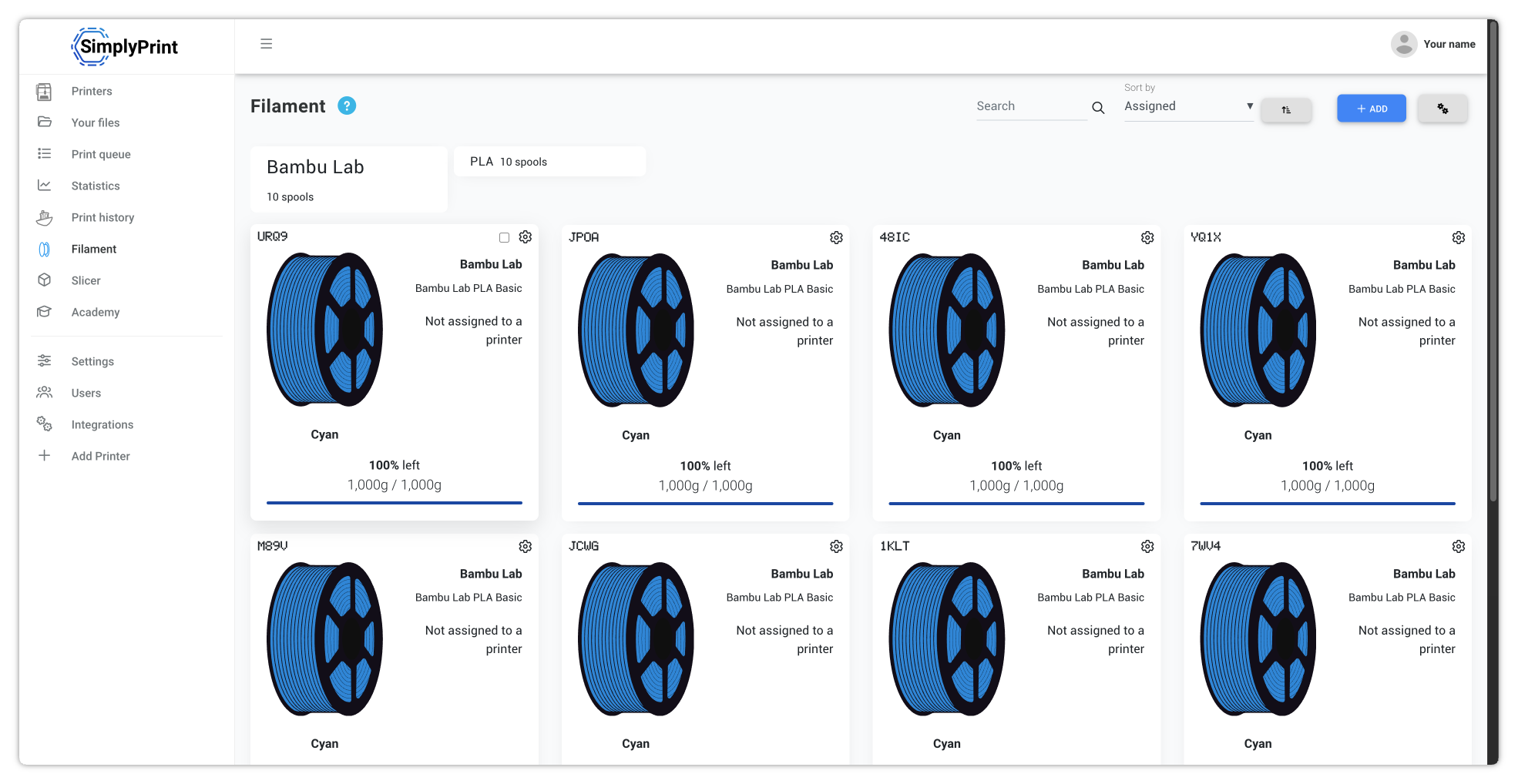Click the Filament page heading
Viewport: 1518px width, 784px height.
288,106
